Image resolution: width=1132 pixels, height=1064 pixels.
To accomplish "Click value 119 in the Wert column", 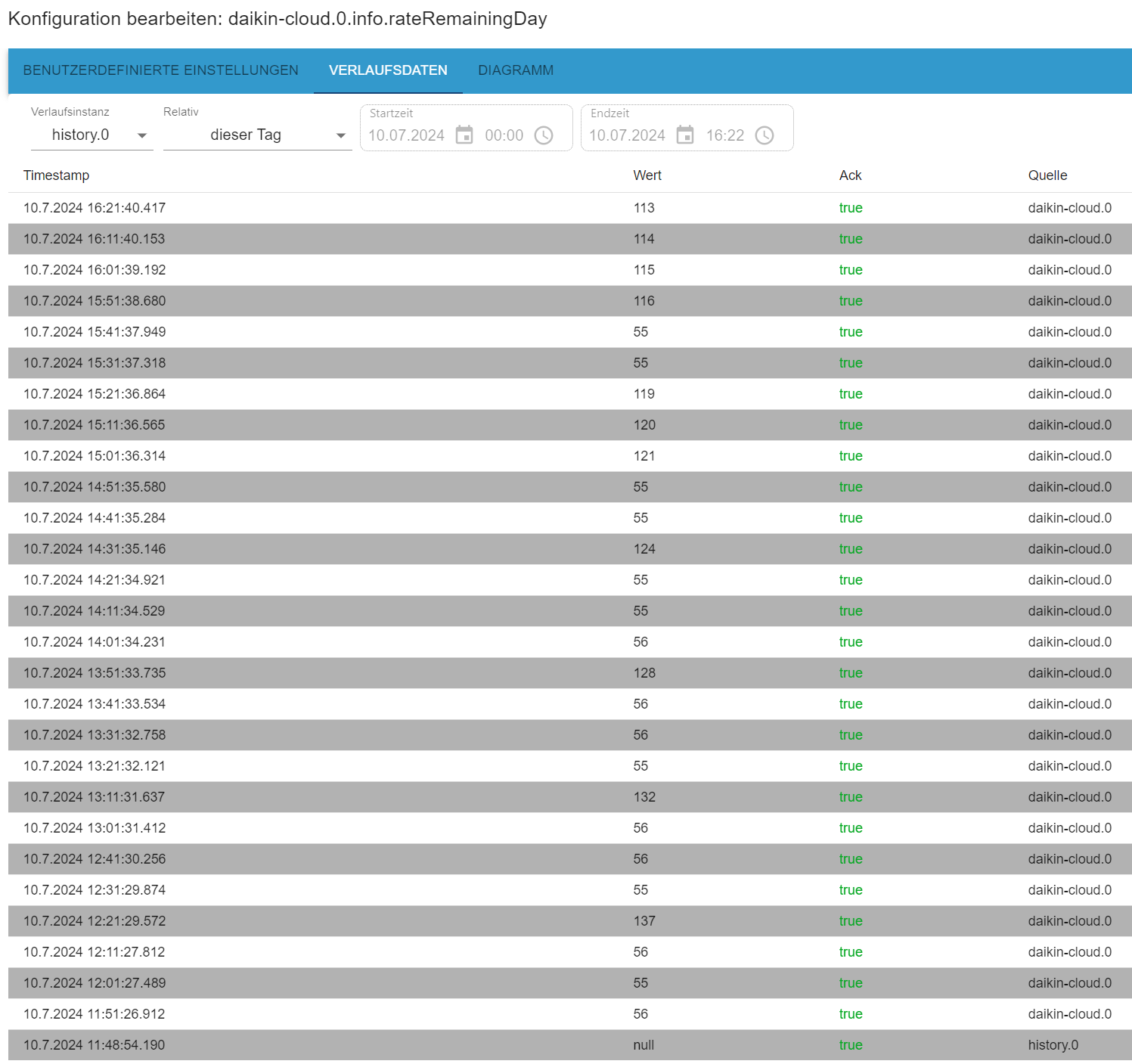I will 644,394.
